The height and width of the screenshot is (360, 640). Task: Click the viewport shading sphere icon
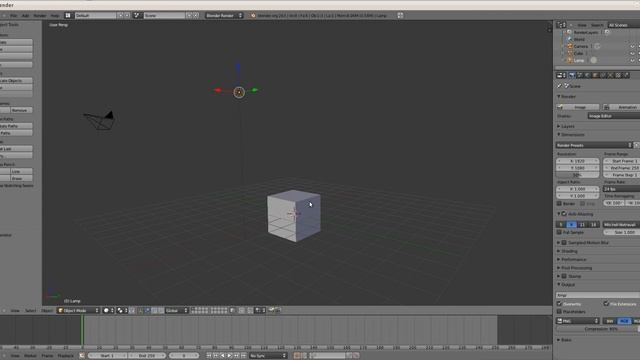click(x=107, y=311)
